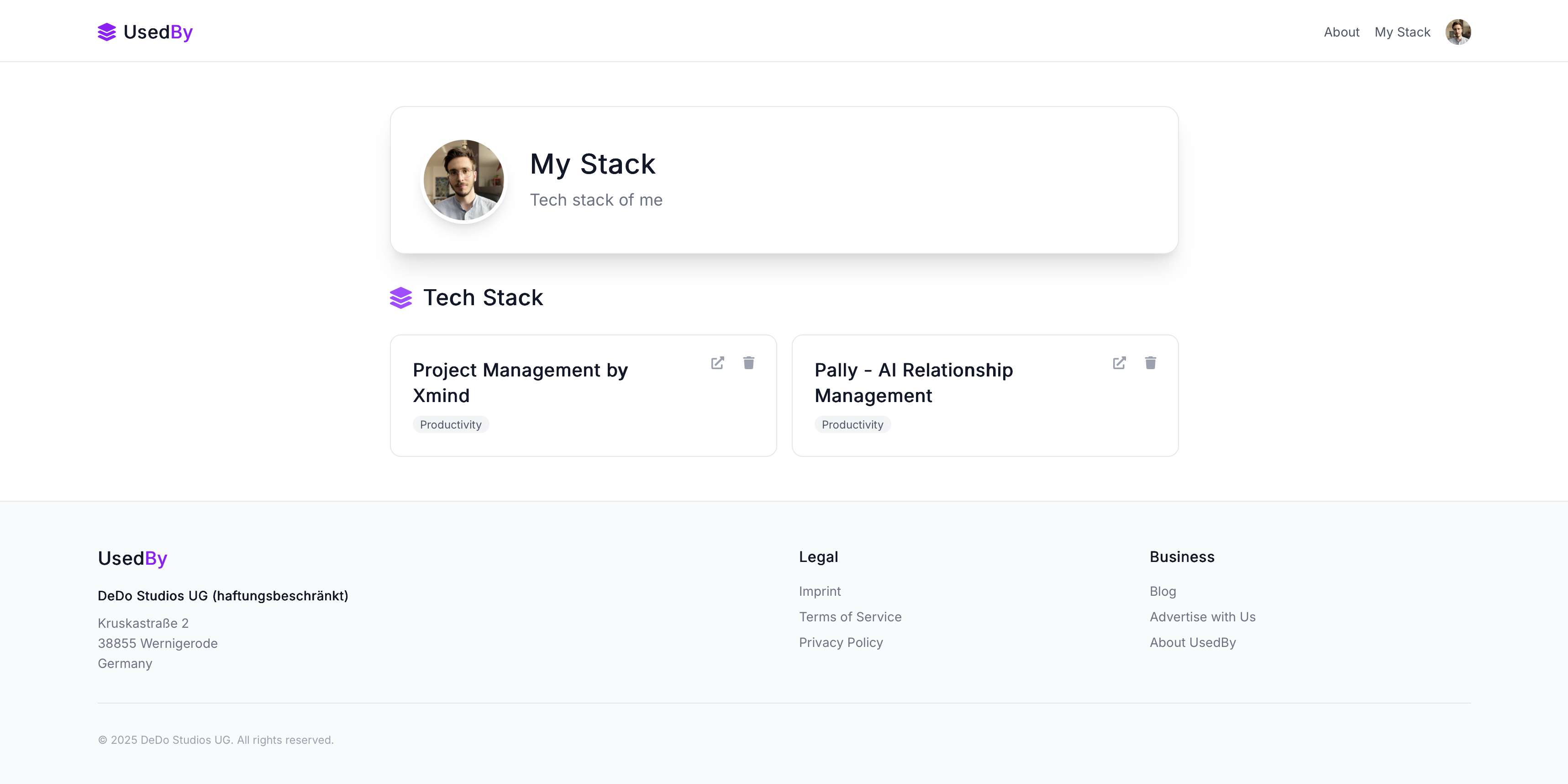The width and height of the screenshot is (1568, 784).
Task: Open the Advertise with Us link
Action: 1202,617
